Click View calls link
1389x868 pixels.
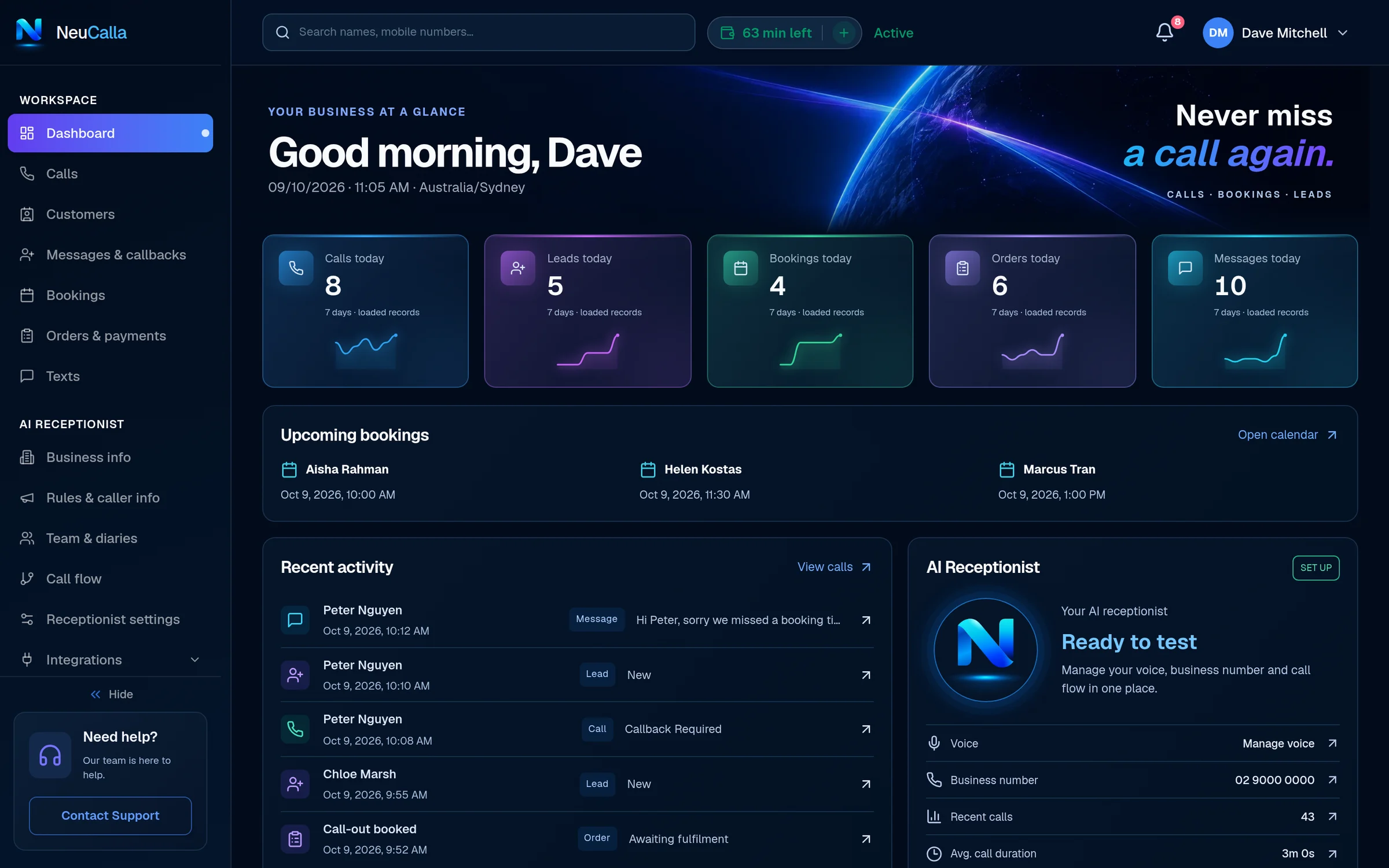coord(834,567)
